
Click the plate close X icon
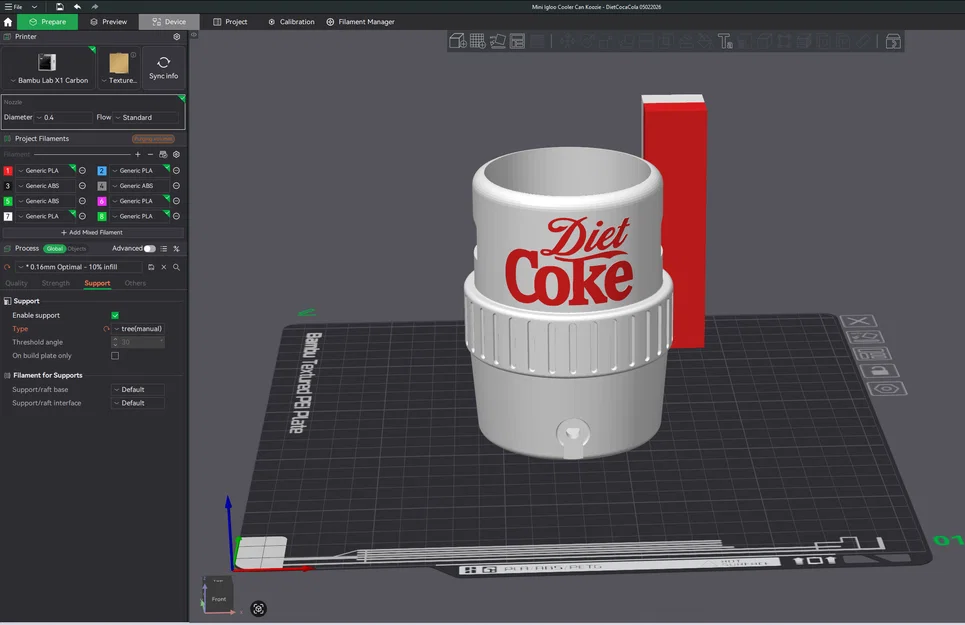pos(858,321)
